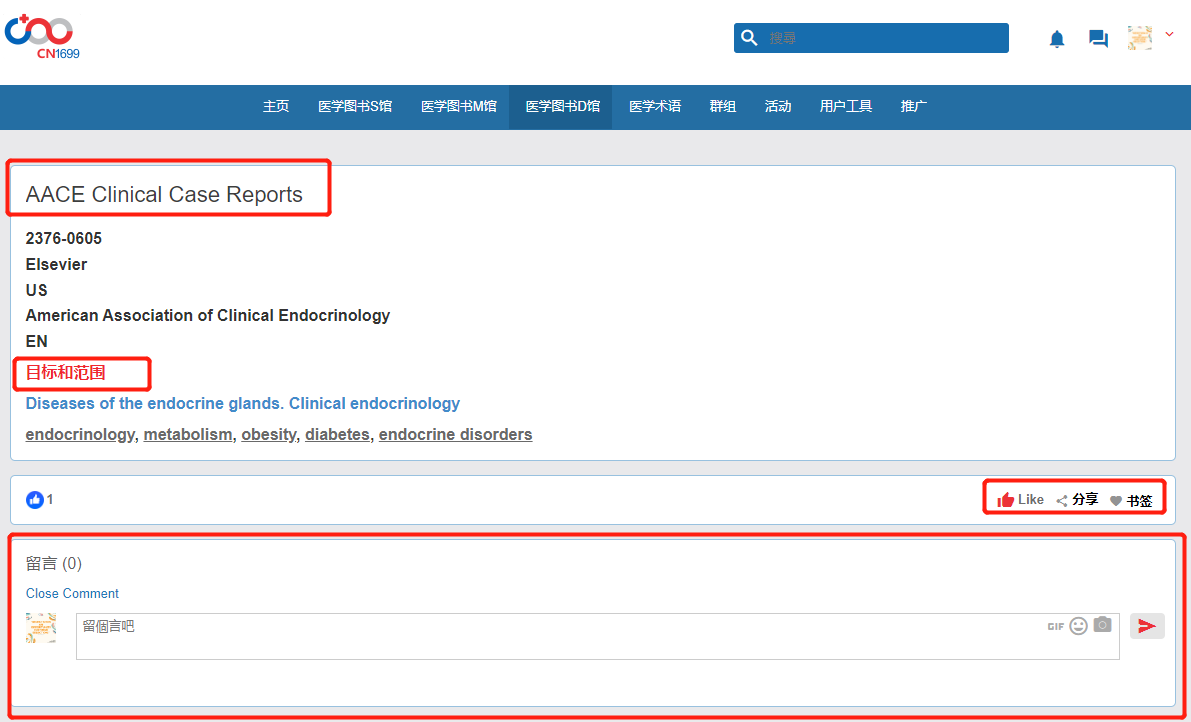Image resolution: width=1191 pixels, height=722 pixels.
Task: Click the CN1699 site logo
Action: [x=43, y=36]
